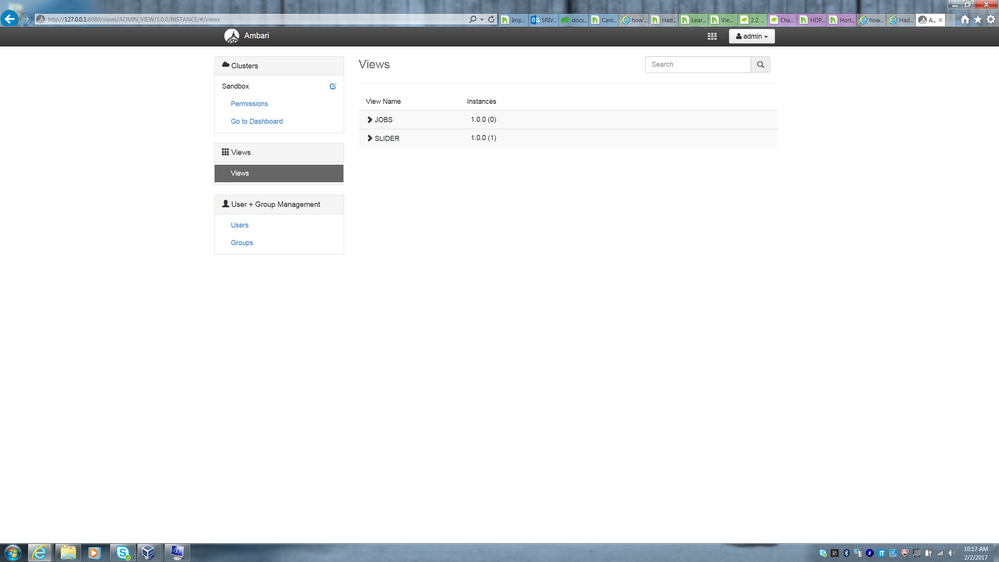Switch to the 'HDP...' browser tab

812,20
